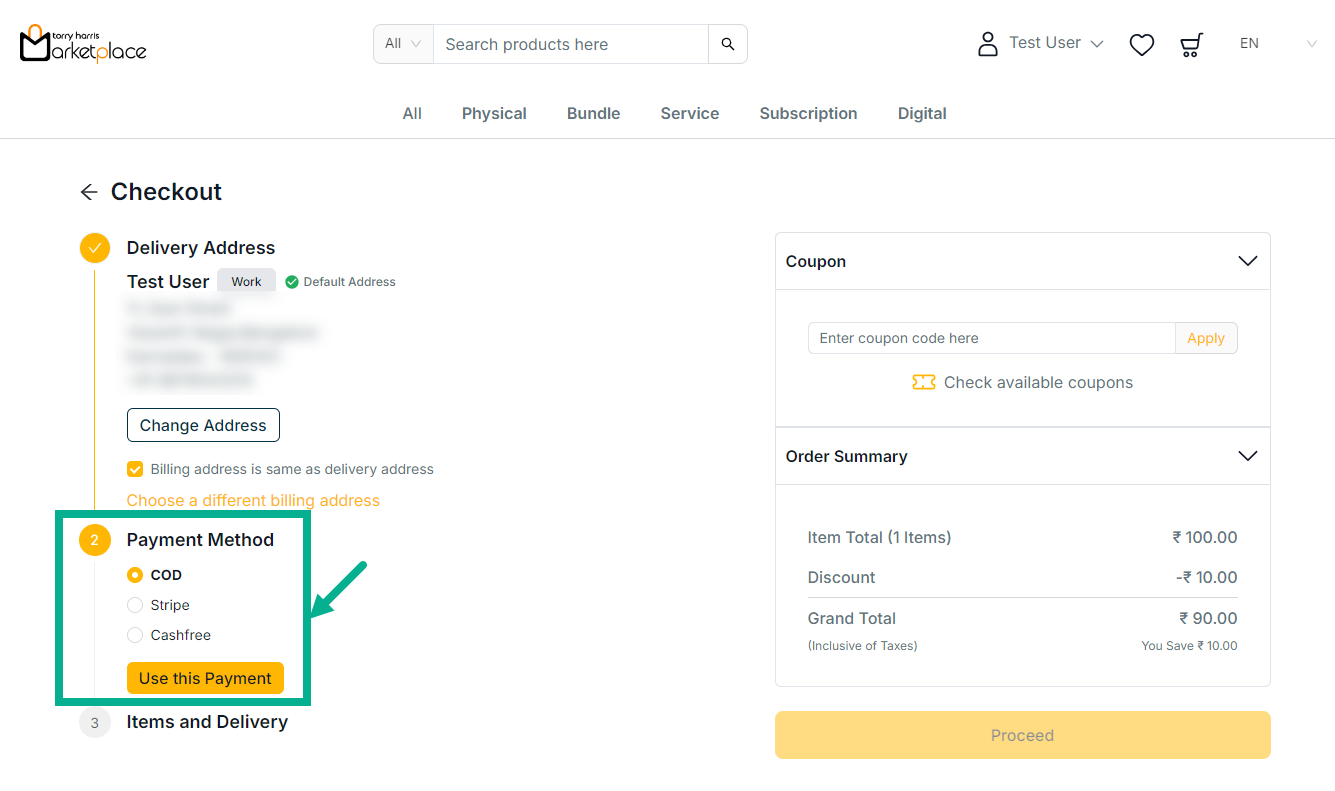
Task: Click the Marketplace logo
Action: [83, 43]
